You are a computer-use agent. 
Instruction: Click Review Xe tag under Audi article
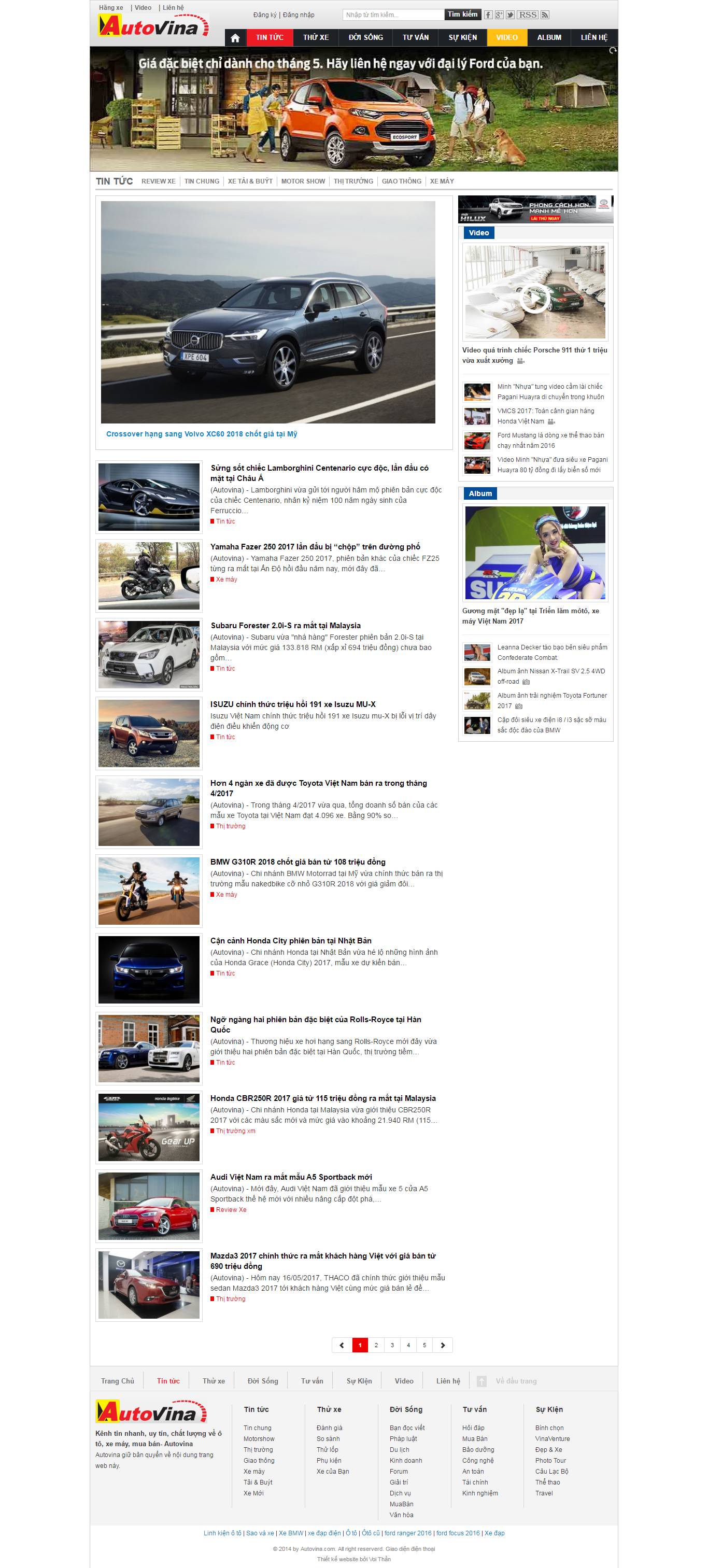[231, 1209]
